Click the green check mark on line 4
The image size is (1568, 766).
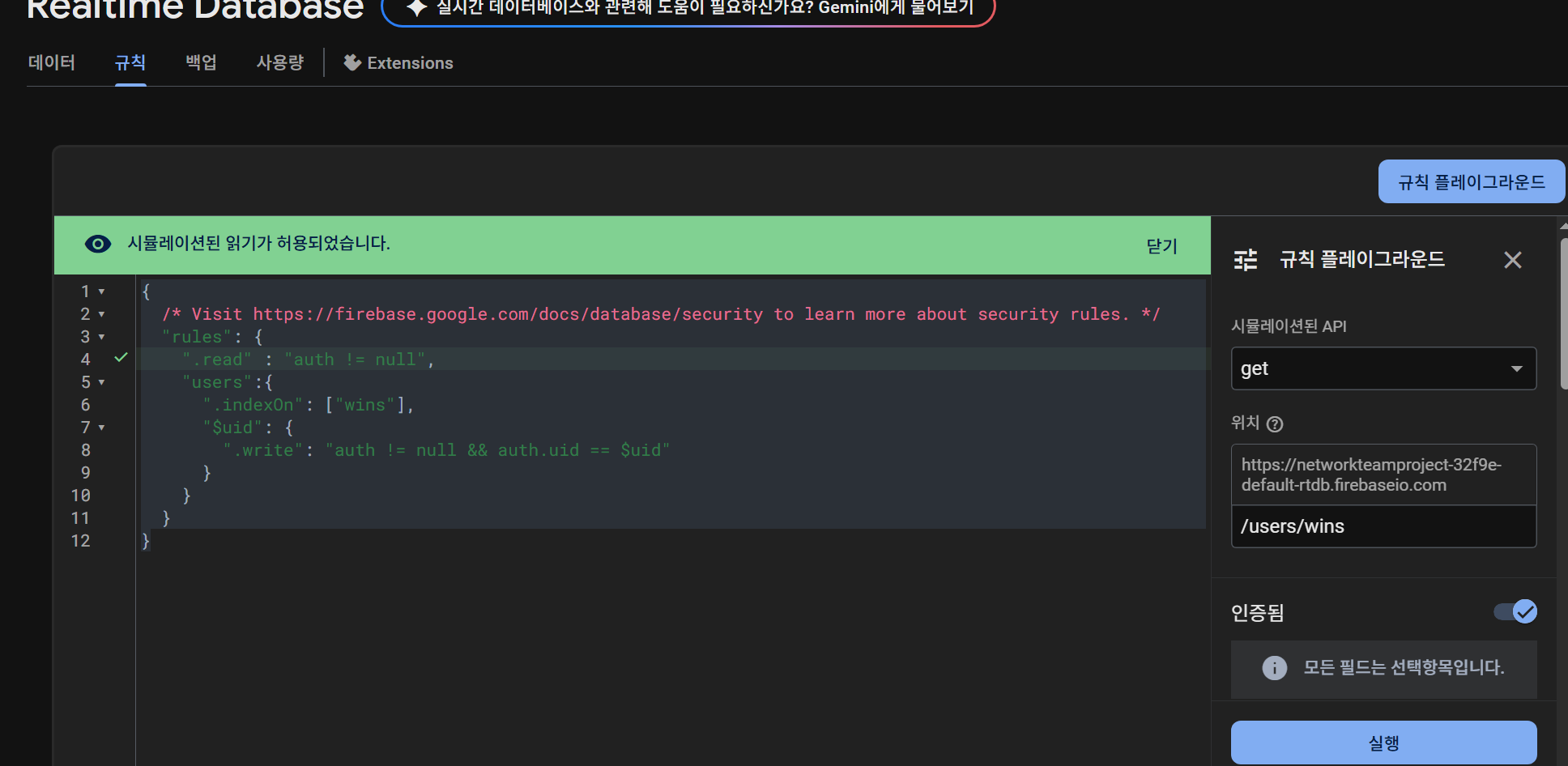121,357
